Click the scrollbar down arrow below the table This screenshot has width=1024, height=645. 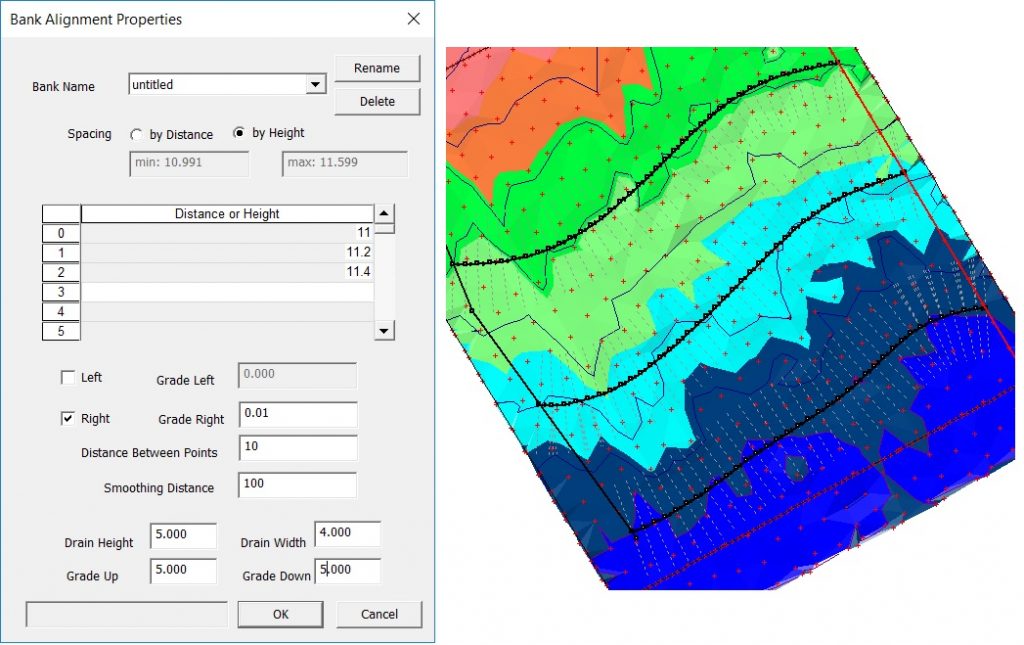point(383,330)
